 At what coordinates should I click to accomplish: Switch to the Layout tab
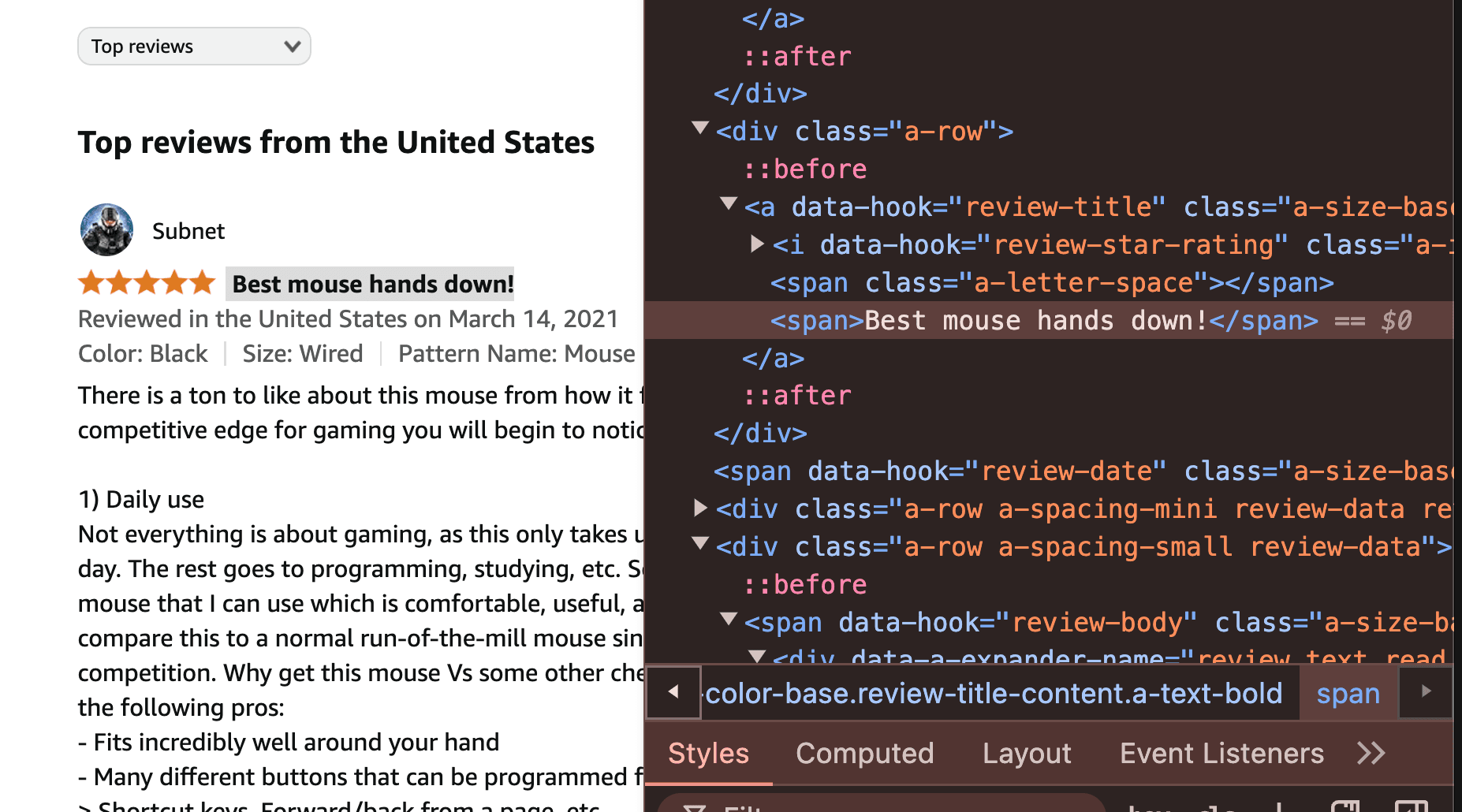(1027, 754)
